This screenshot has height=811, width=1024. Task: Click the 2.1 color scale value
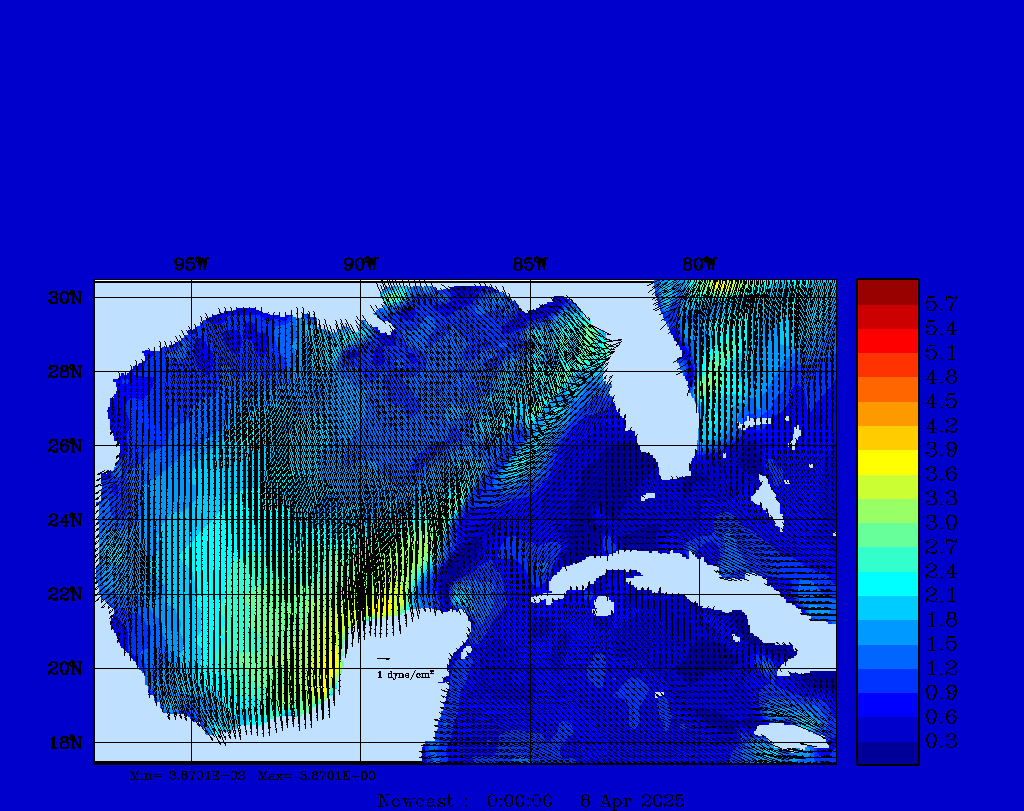[941, 596]
